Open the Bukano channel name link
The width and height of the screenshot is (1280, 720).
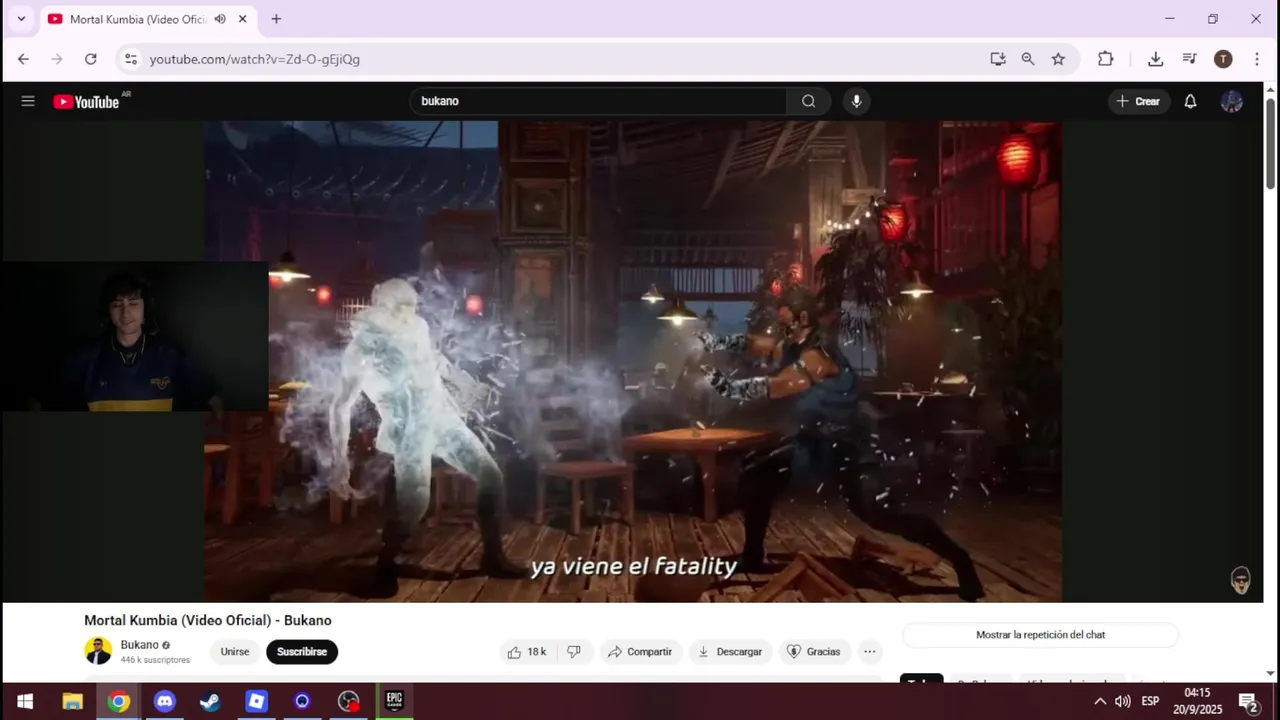point(139,645)
